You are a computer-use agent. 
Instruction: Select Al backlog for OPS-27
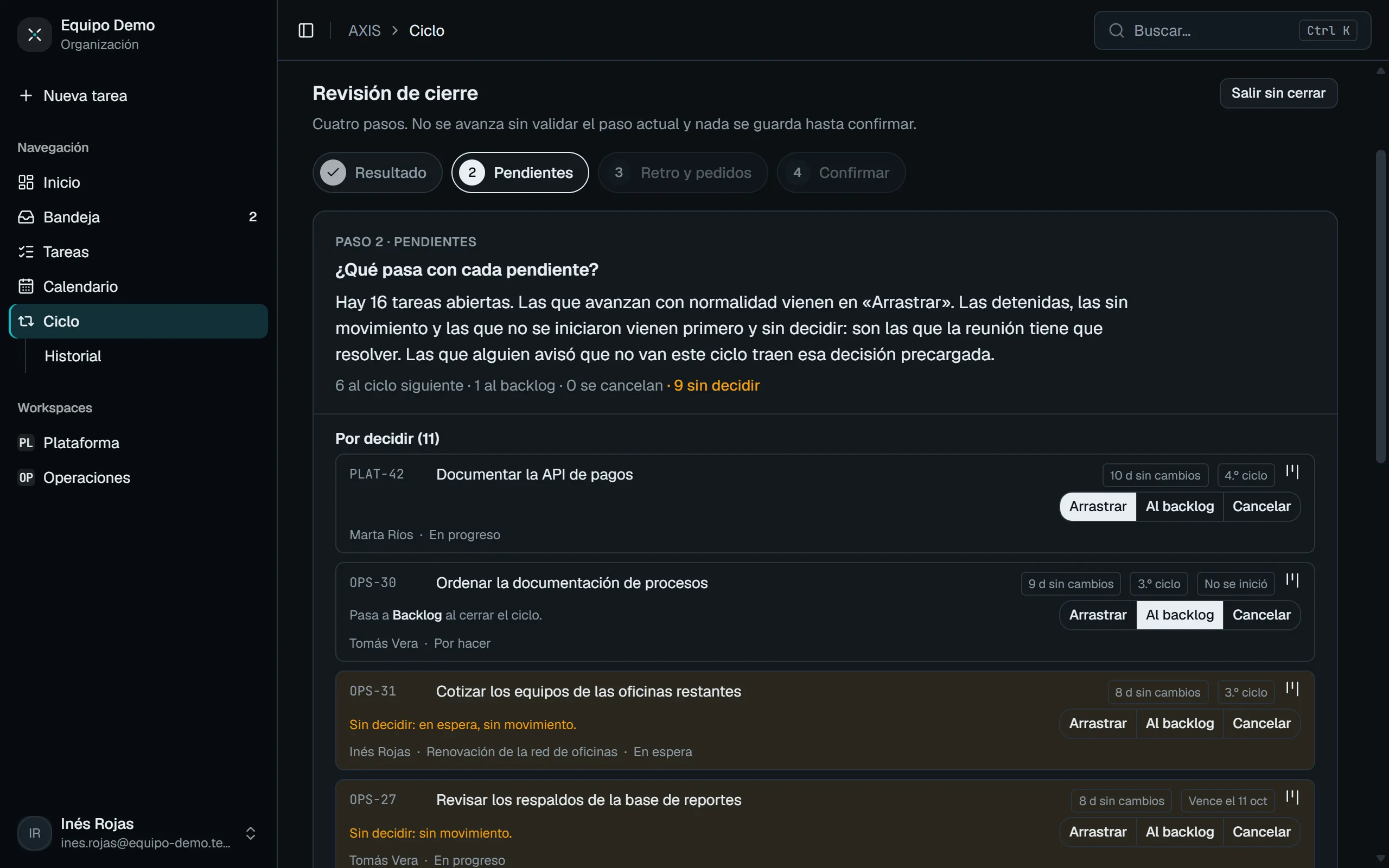1180,832
